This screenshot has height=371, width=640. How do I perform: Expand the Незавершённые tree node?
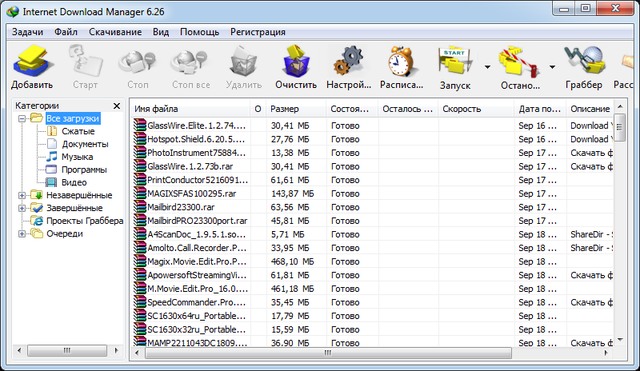tap(22, 195)
